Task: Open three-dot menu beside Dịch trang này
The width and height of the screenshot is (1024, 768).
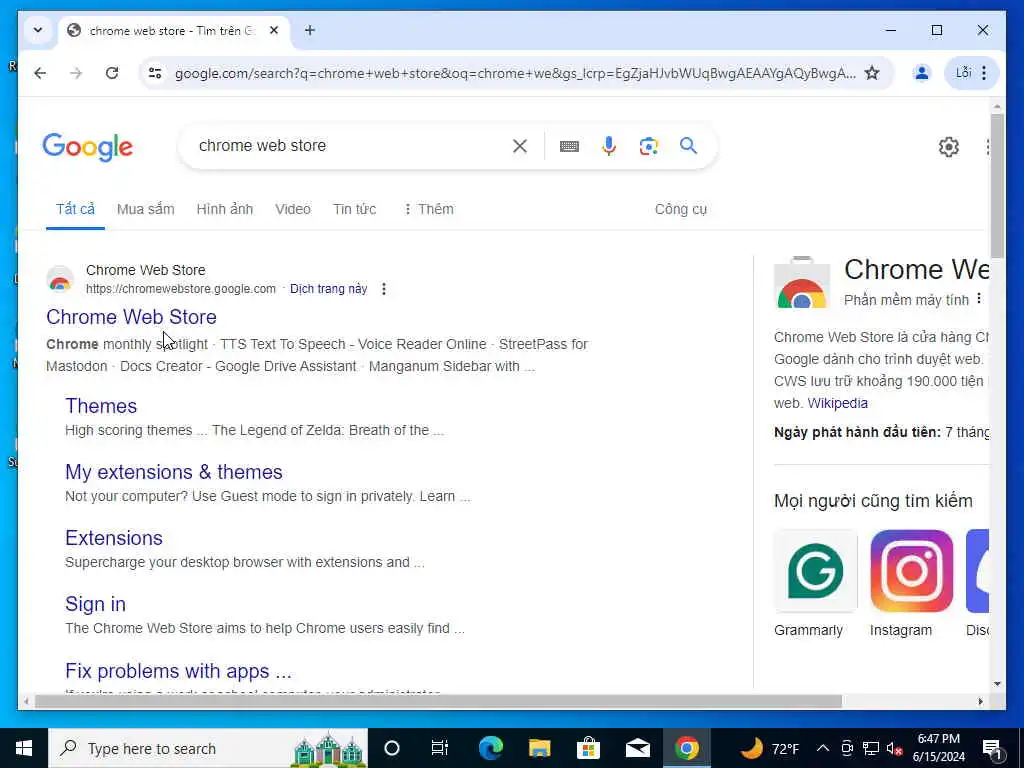Action: pyautogui.click(x=384, y=289)
